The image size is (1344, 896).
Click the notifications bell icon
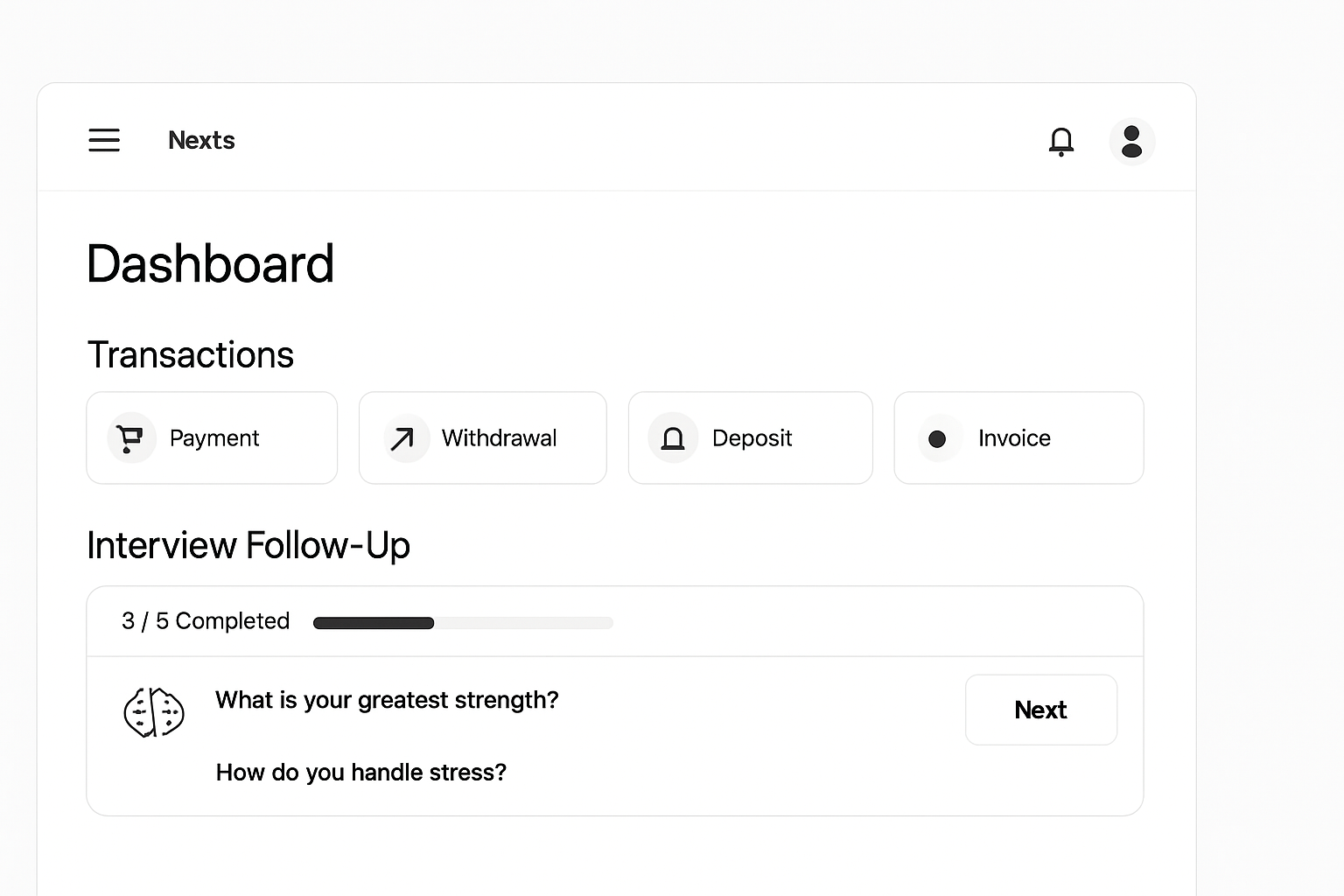[1061, 141]
